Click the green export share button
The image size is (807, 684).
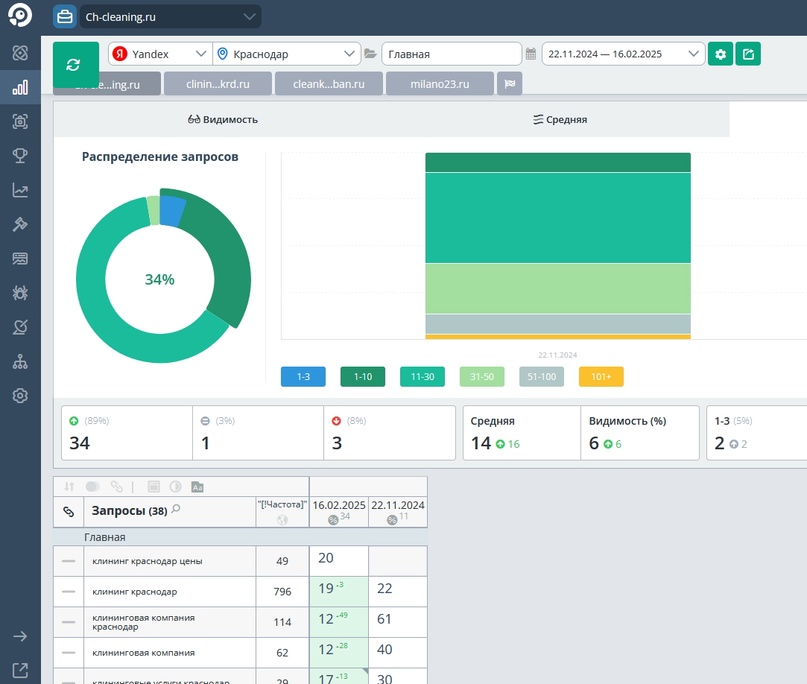[x=748, y=54]
